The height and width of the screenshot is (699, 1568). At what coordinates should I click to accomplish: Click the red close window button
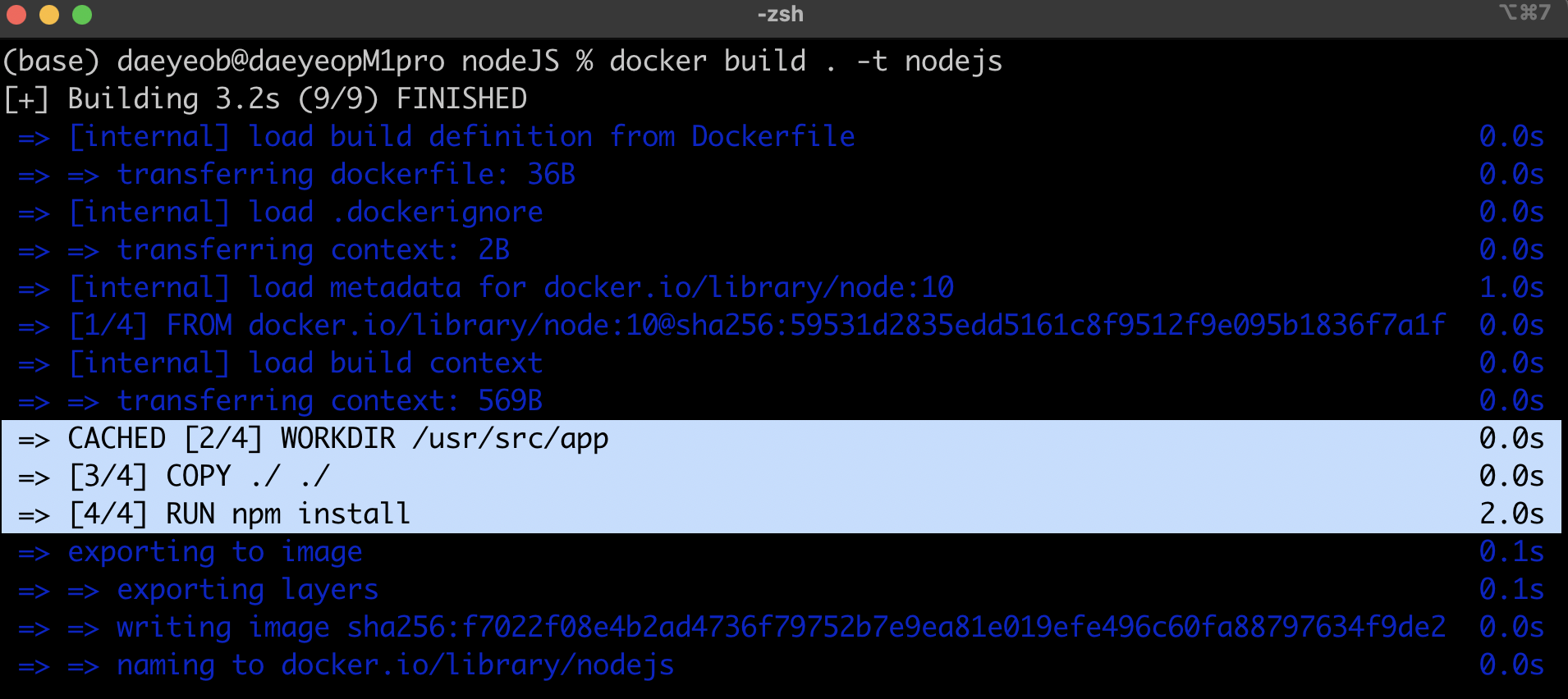pos(16,15)
